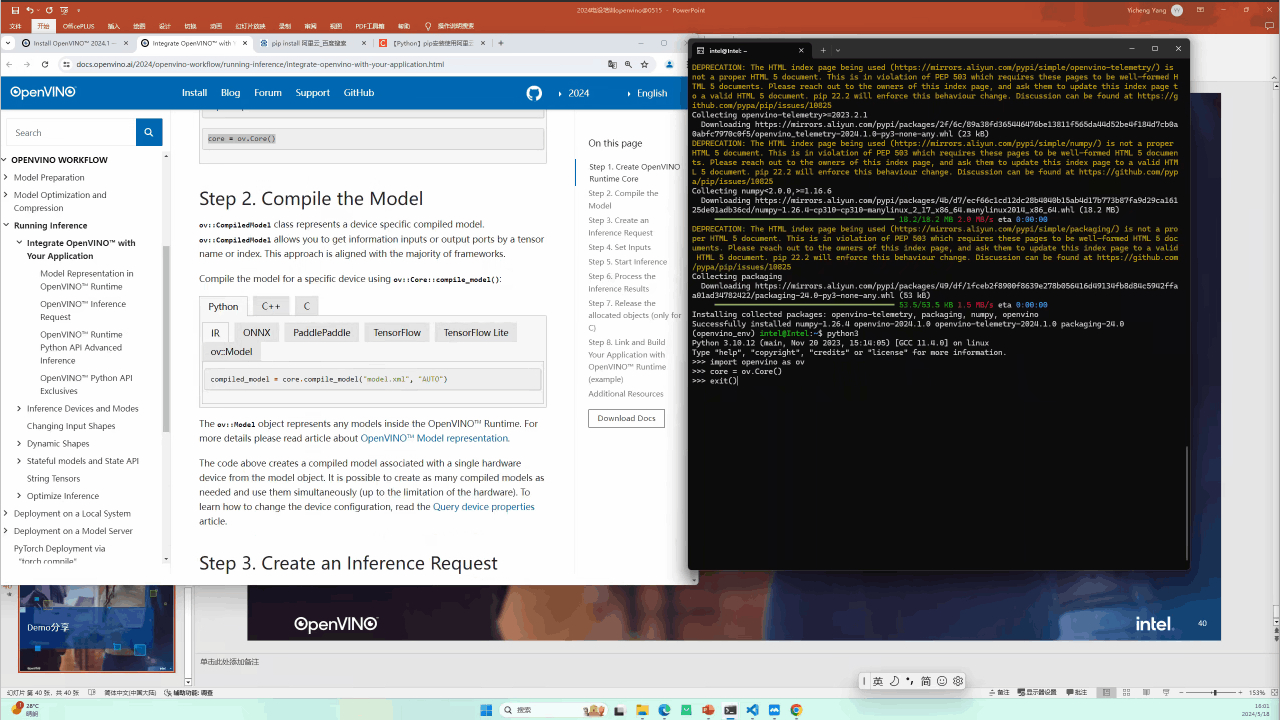The height and width of the screenshot is (720, 1280).
Task: Select the PaddlePaddle tab
Action: point(322,332)
